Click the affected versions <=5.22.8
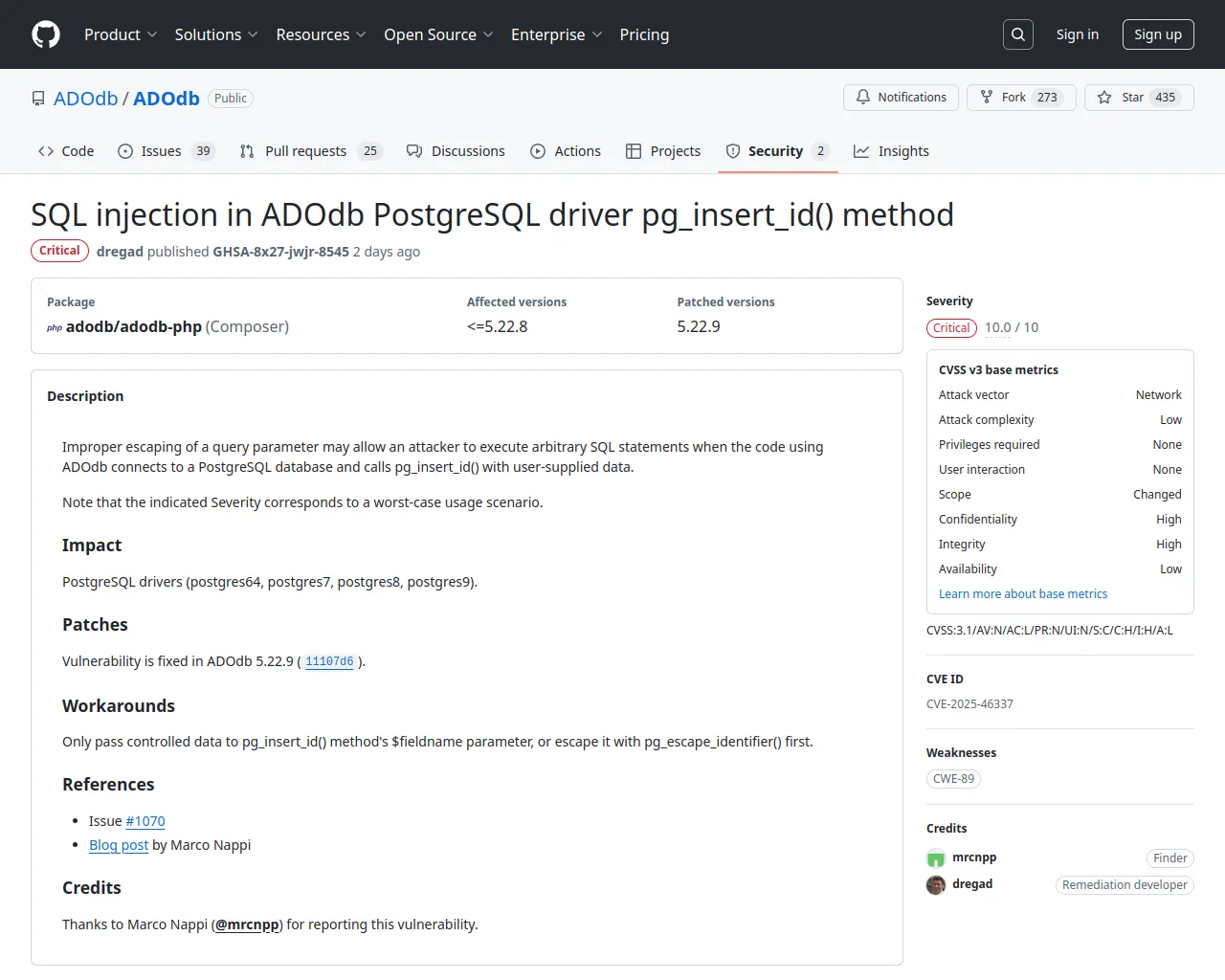 point(498,326)
